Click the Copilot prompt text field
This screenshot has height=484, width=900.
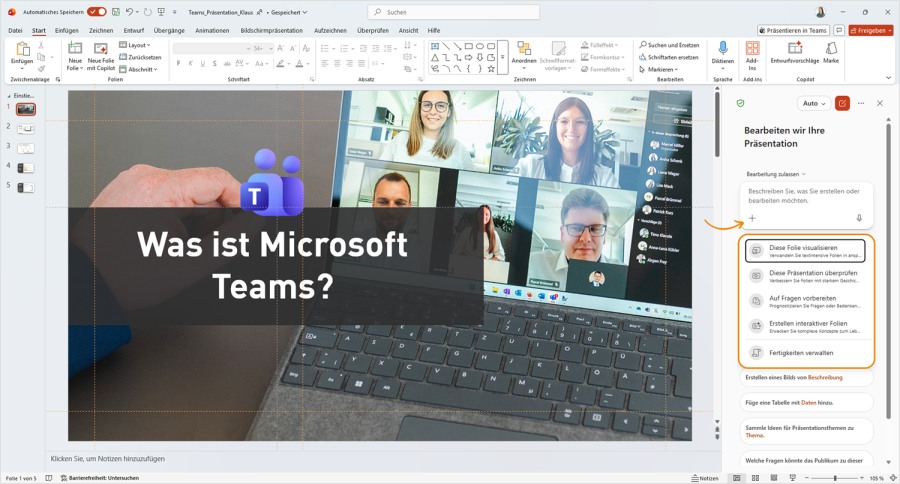point(804,196)
